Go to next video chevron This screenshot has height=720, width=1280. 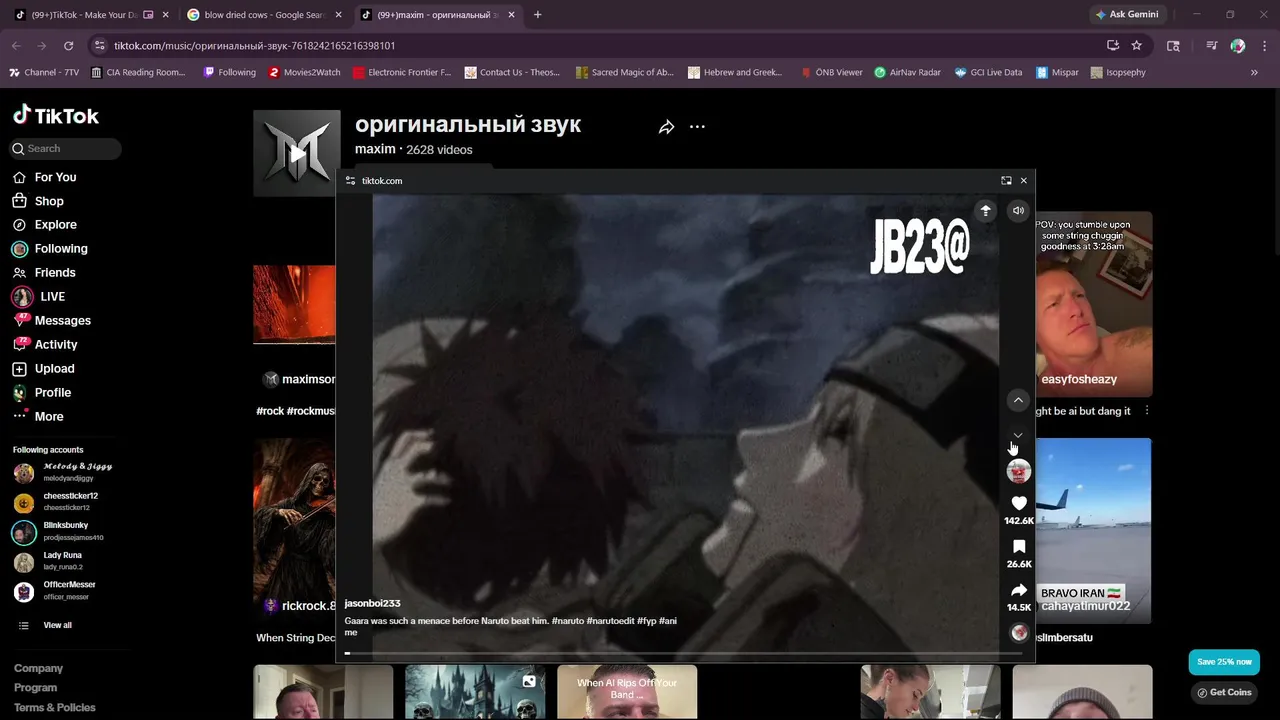click(x=1018, y=435)
